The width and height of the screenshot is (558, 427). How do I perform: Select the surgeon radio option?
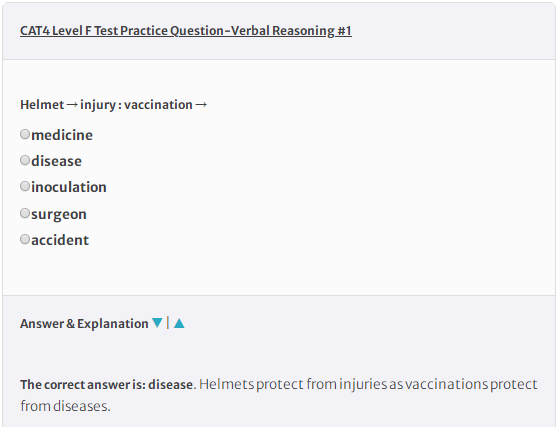coord(25,213)
